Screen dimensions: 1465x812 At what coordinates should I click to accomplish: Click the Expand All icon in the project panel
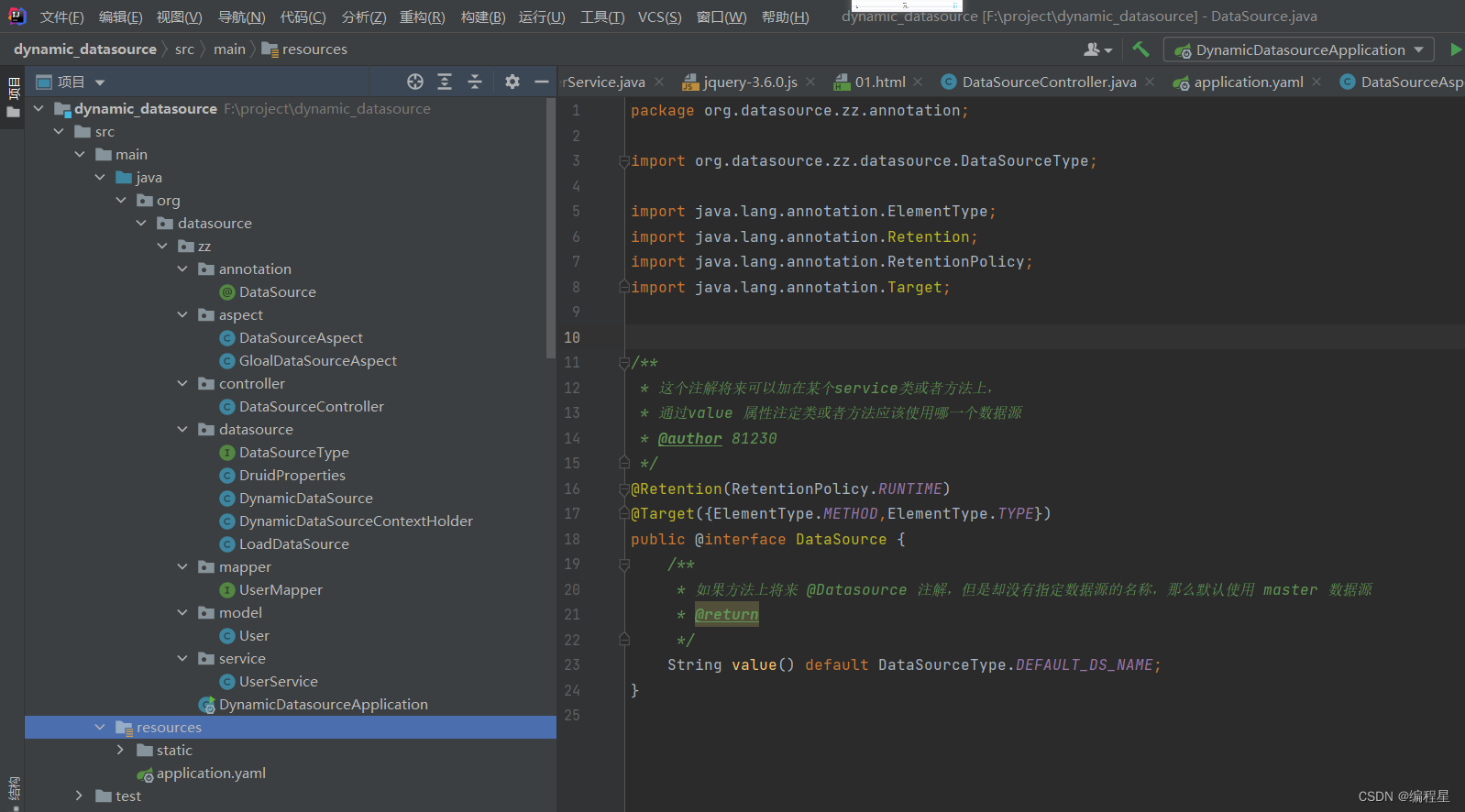tap(445, 82)
